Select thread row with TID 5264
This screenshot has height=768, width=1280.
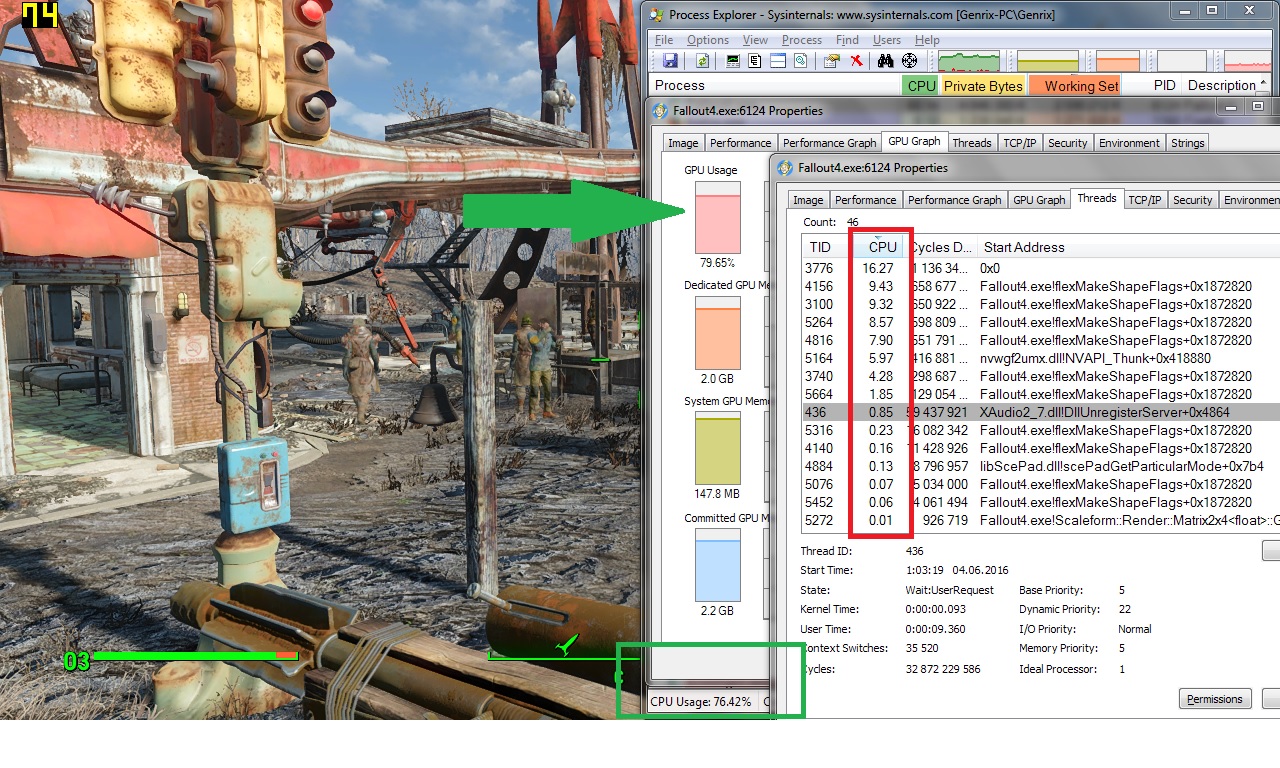1041,322
